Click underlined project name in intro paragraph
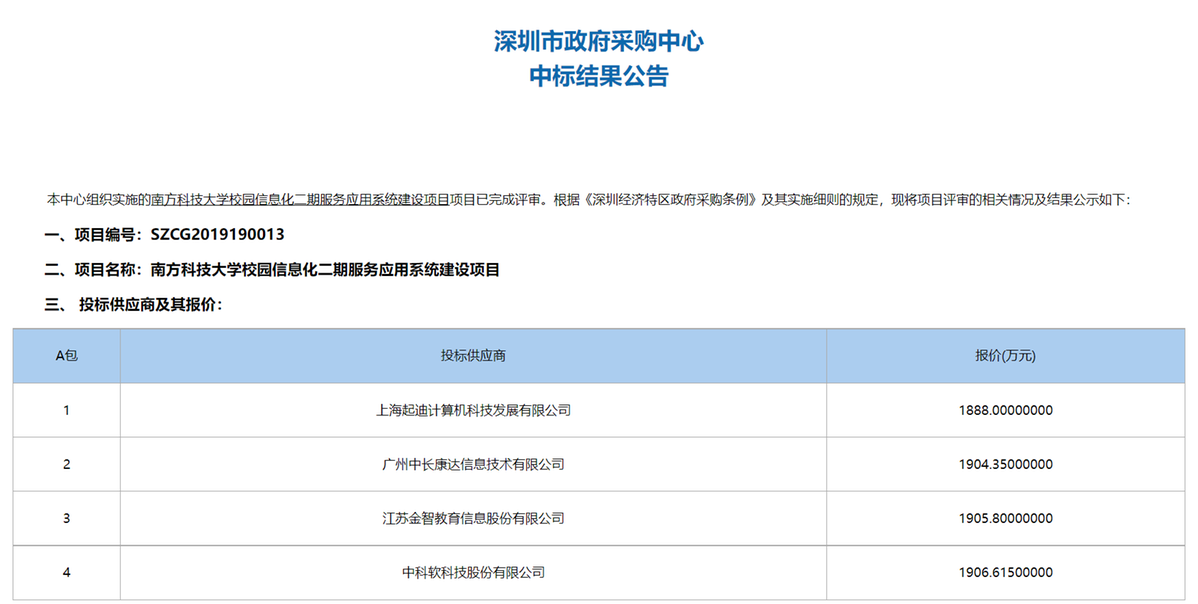The width and height of the screenshot is (1198, 604). (300, 200)
